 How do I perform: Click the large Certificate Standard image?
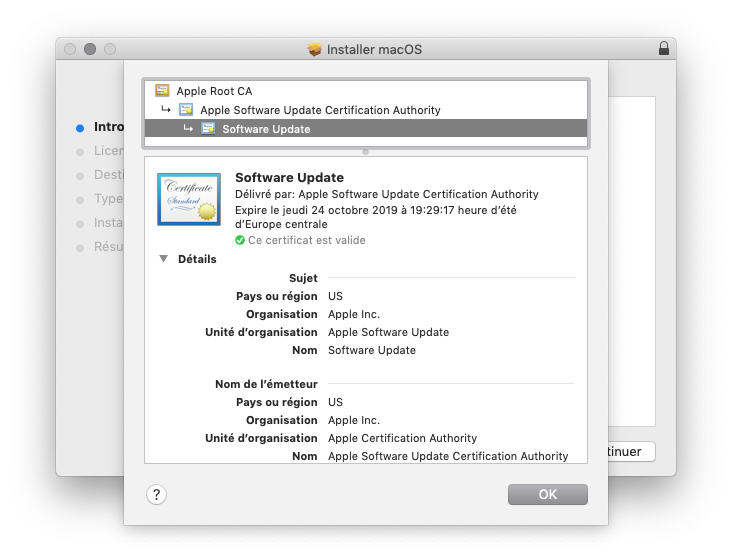pos(188,199)
